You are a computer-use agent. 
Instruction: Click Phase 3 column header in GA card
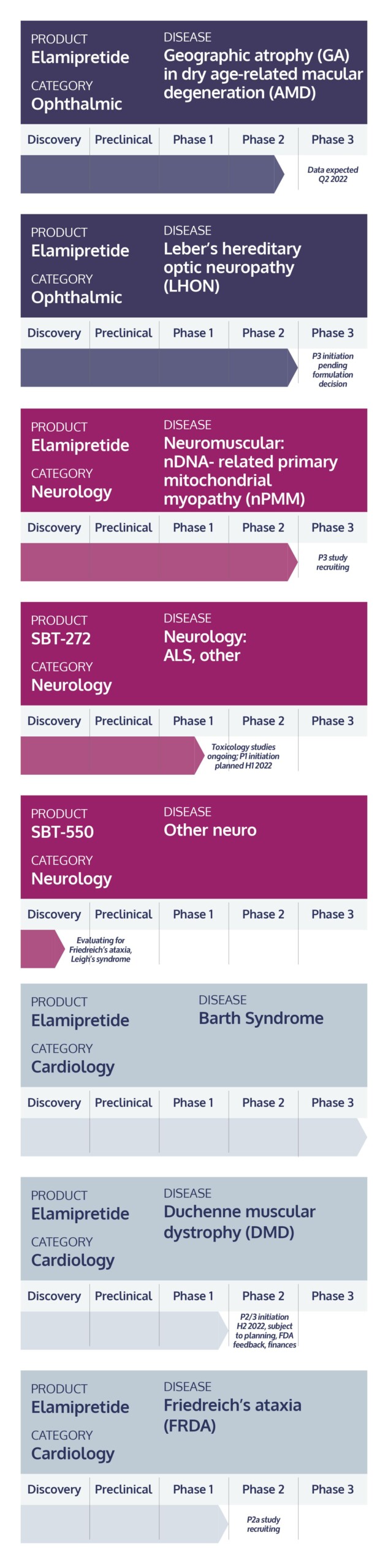click(x=333, y=140)
